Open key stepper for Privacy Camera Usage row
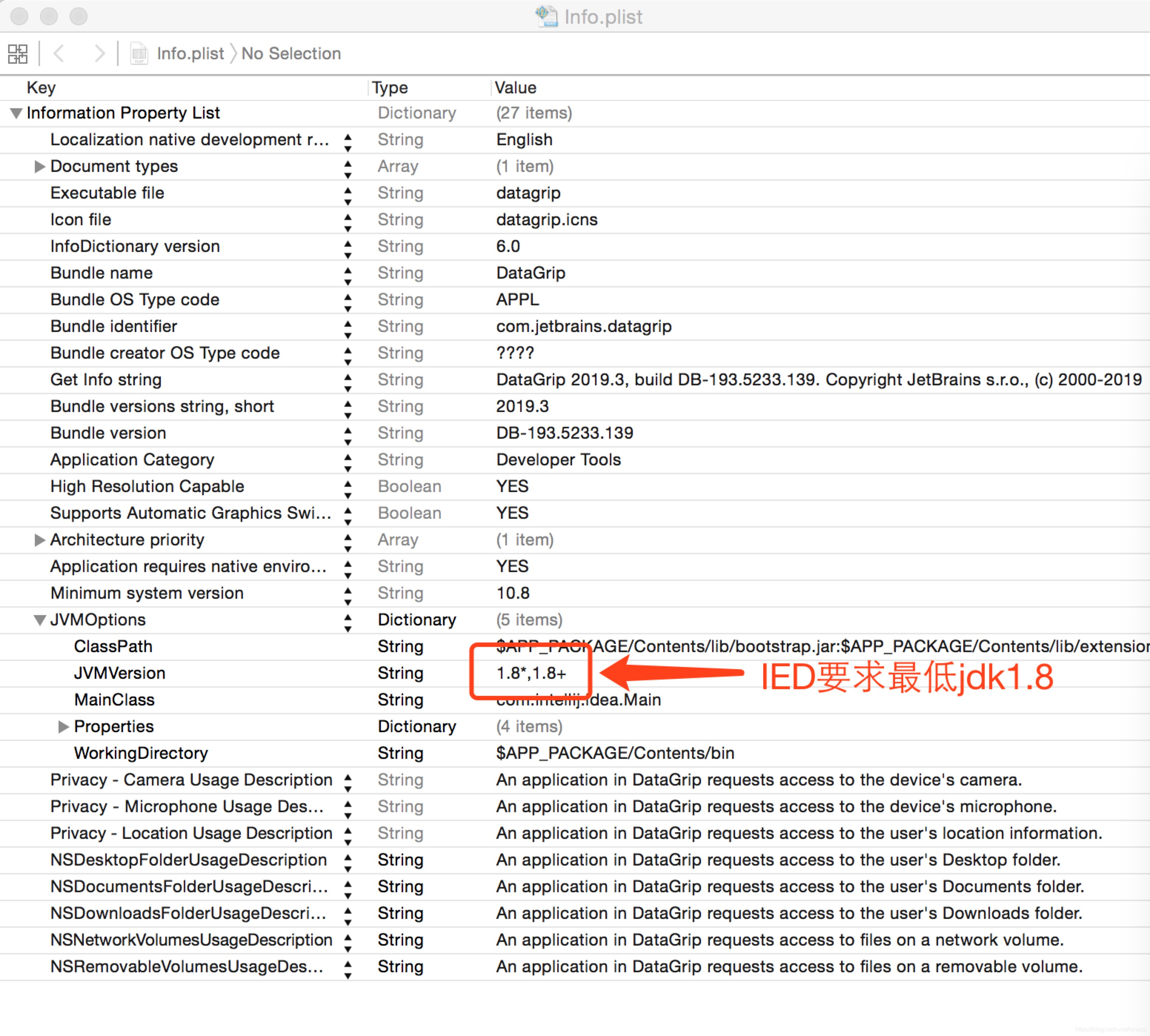This screenshot has width=1150, height=1036. pyautogui.click(x=348, y=783)
